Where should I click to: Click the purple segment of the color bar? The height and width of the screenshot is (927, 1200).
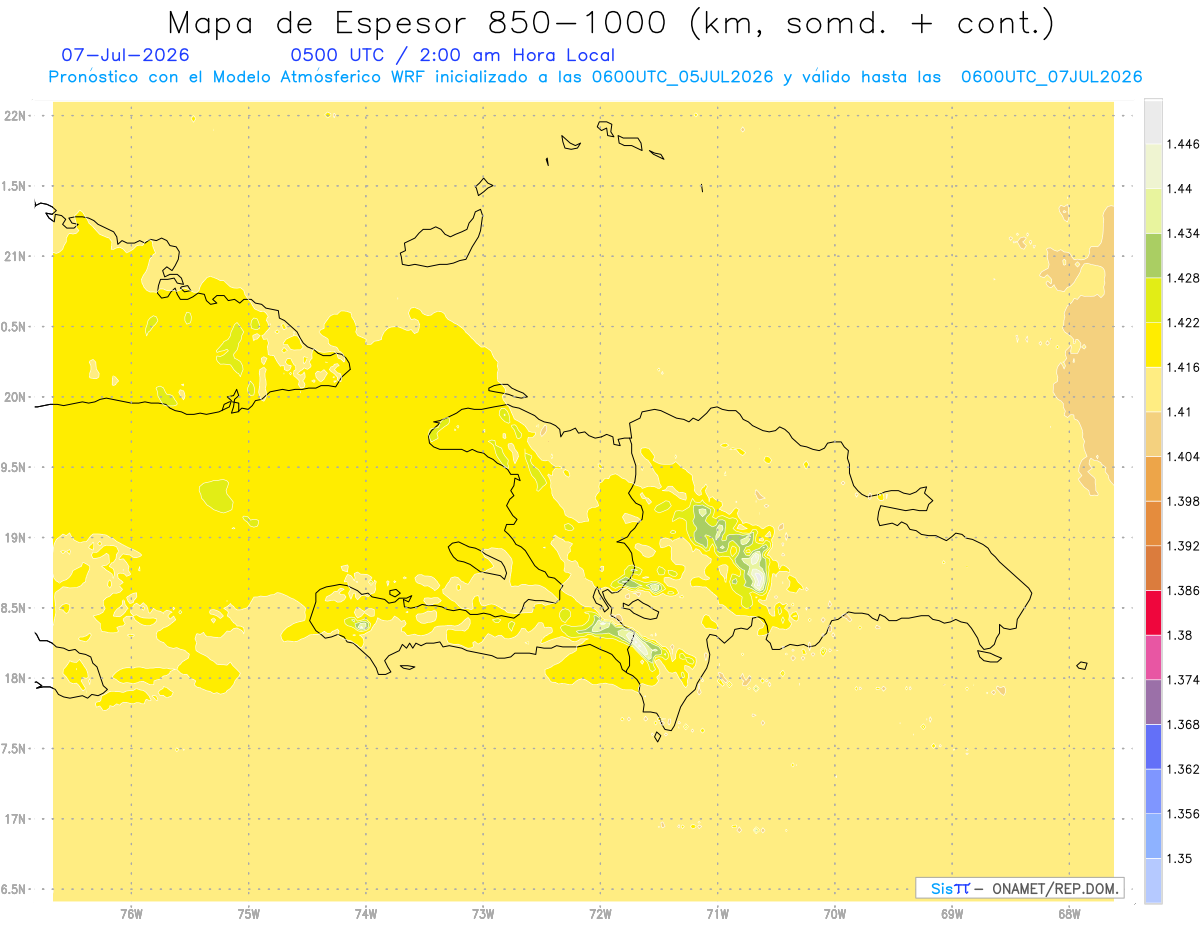click(1153, 702)
